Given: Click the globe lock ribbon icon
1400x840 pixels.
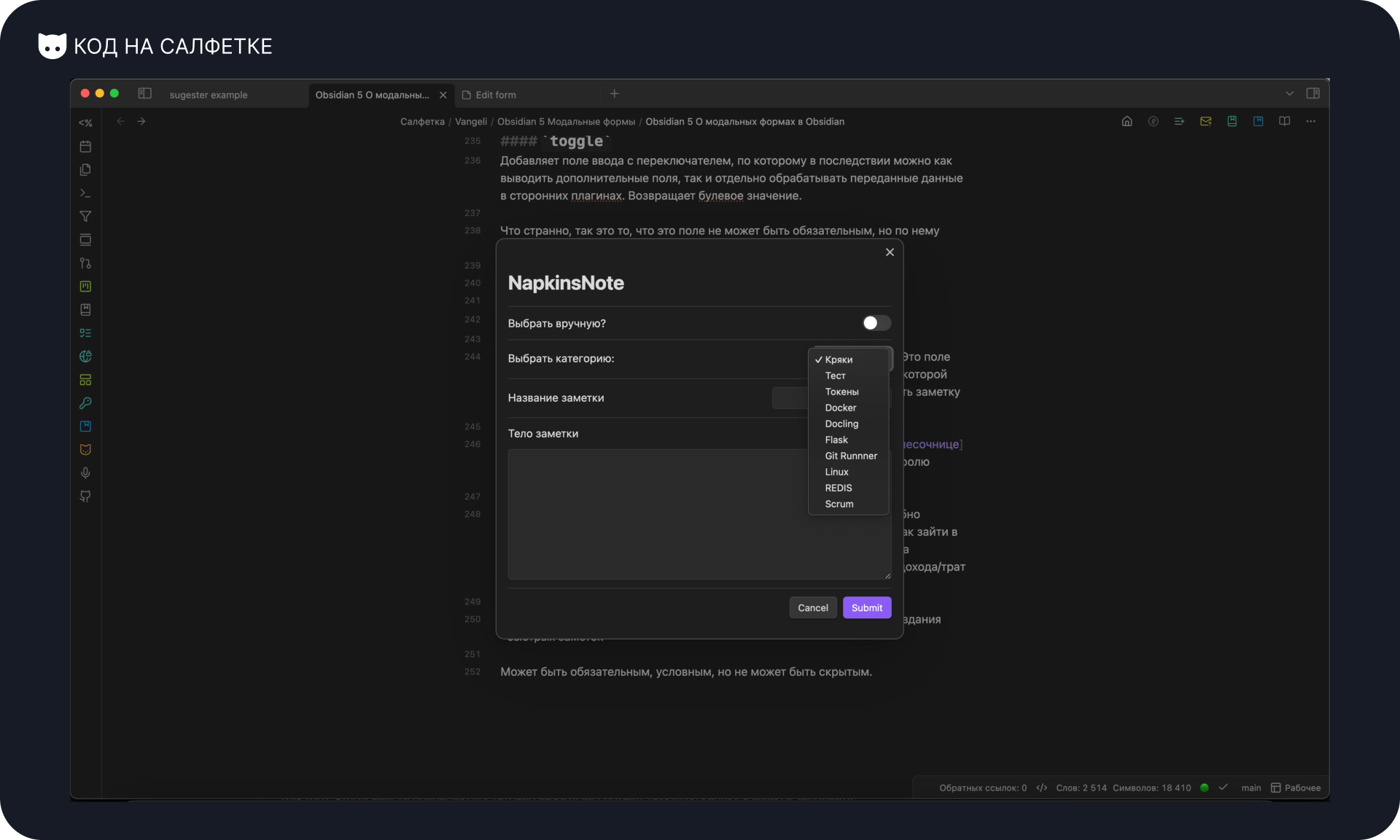Looking at the screenshot, I should (x=85, y=357).
